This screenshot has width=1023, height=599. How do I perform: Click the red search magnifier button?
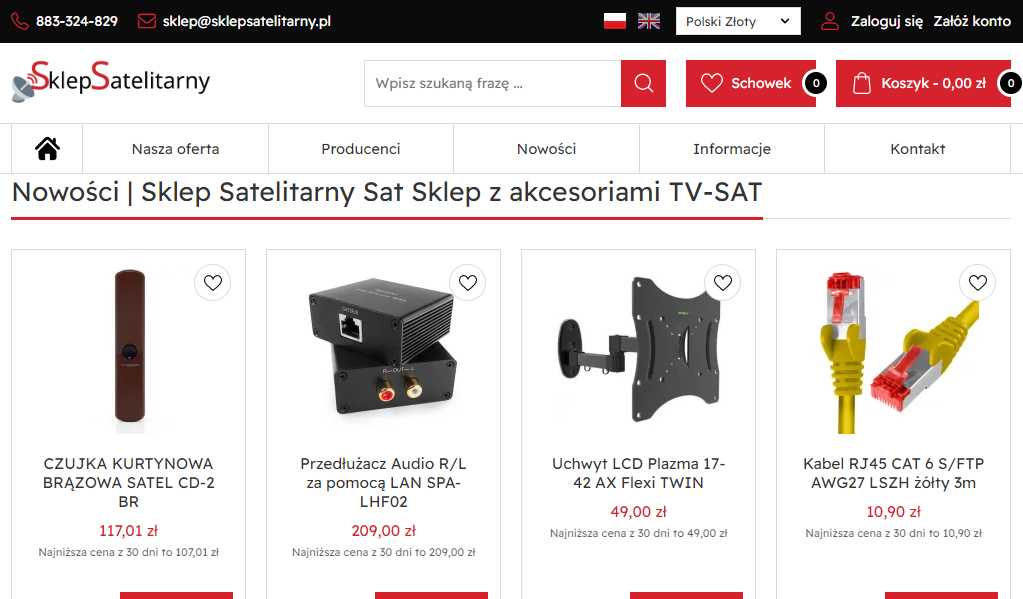pyautogui.click(x=643, y=84)
